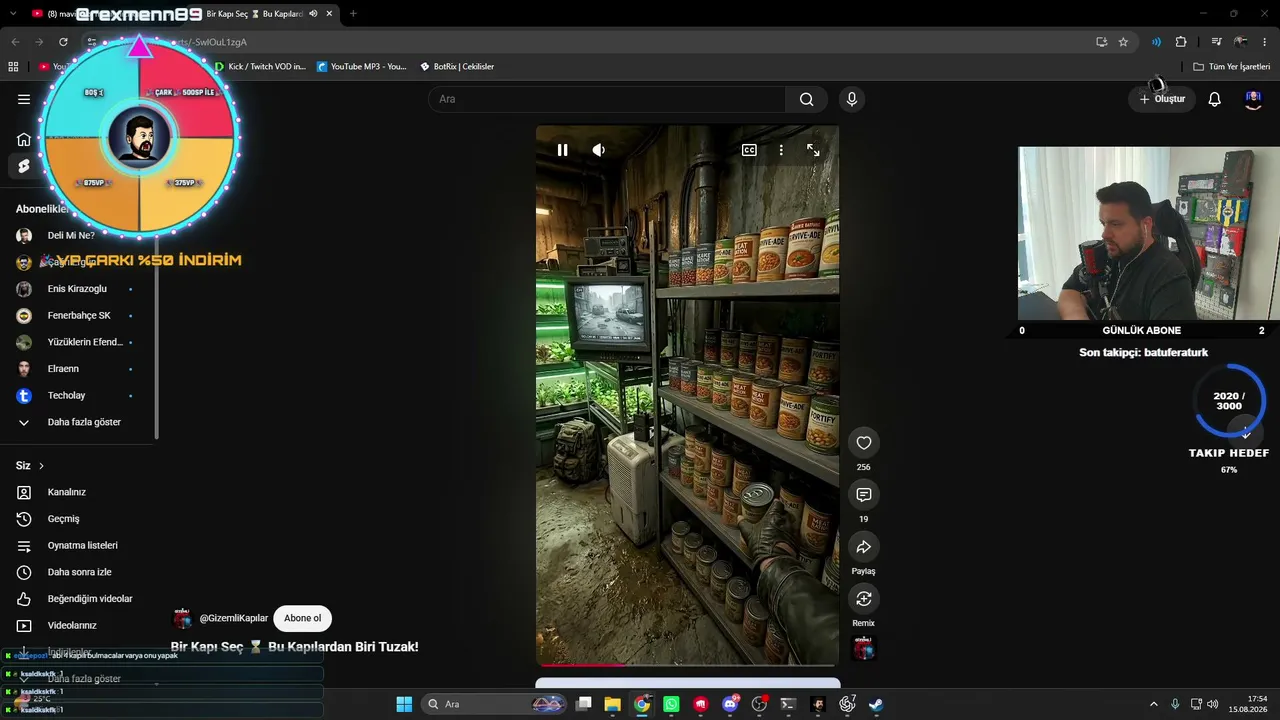Show hidden system tray icons

point(1153,704)
